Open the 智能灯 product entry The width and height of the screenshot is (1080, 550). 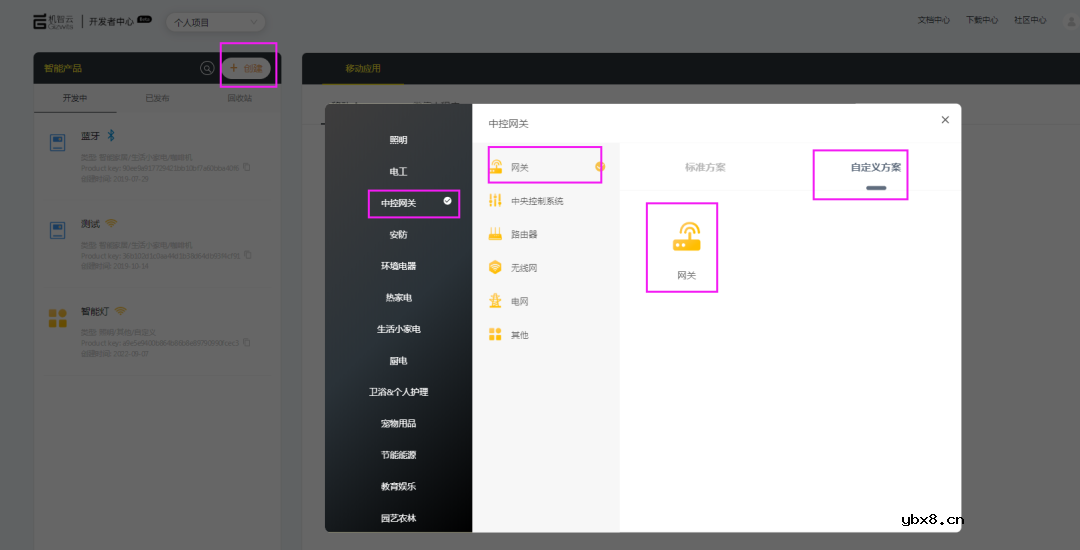click(x=157, y=333)
